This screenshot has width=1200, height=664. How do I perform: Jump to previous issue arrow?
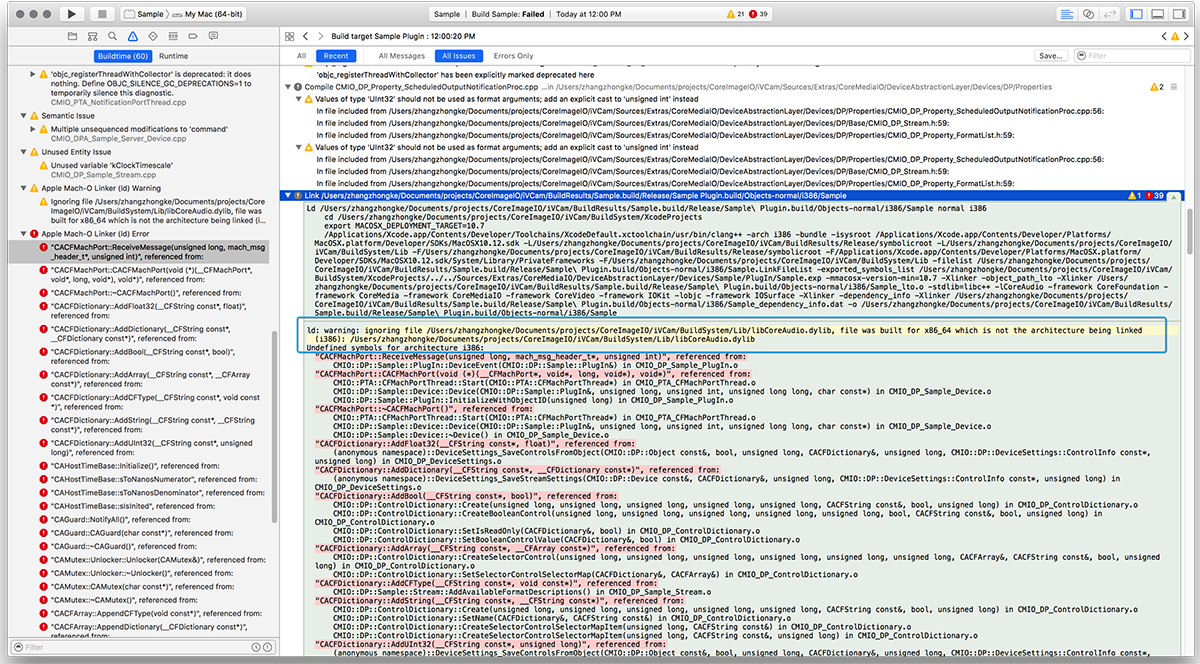tap(1164, 35)
